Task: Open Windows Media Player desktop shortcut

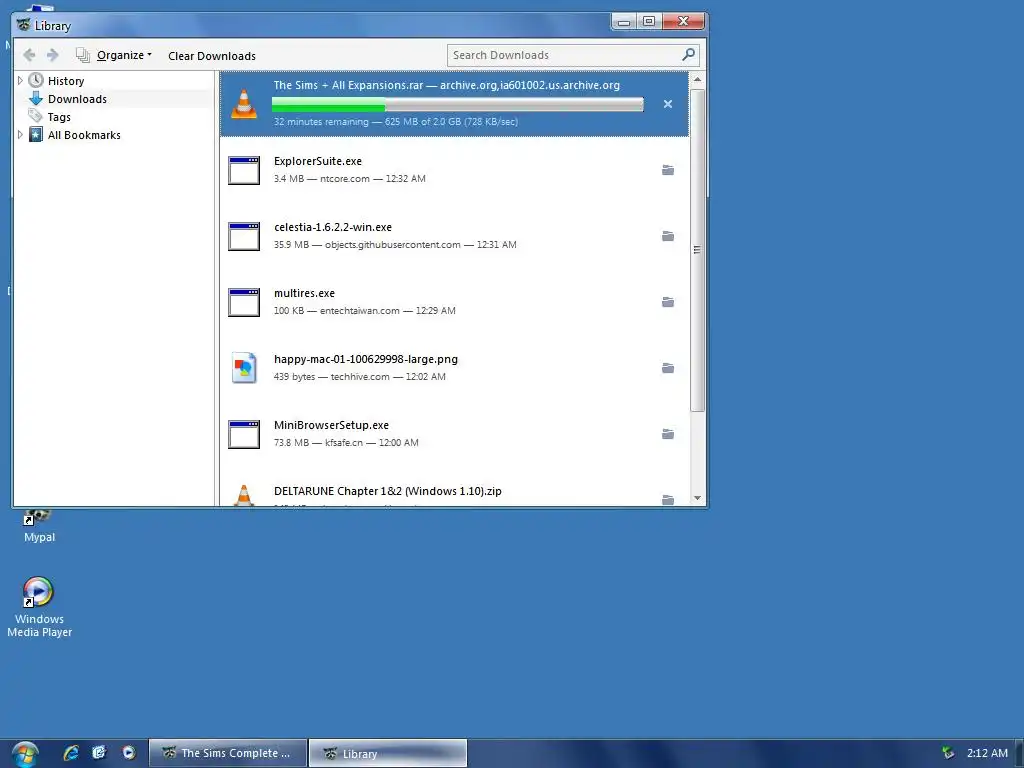Action: pos(39,607)
